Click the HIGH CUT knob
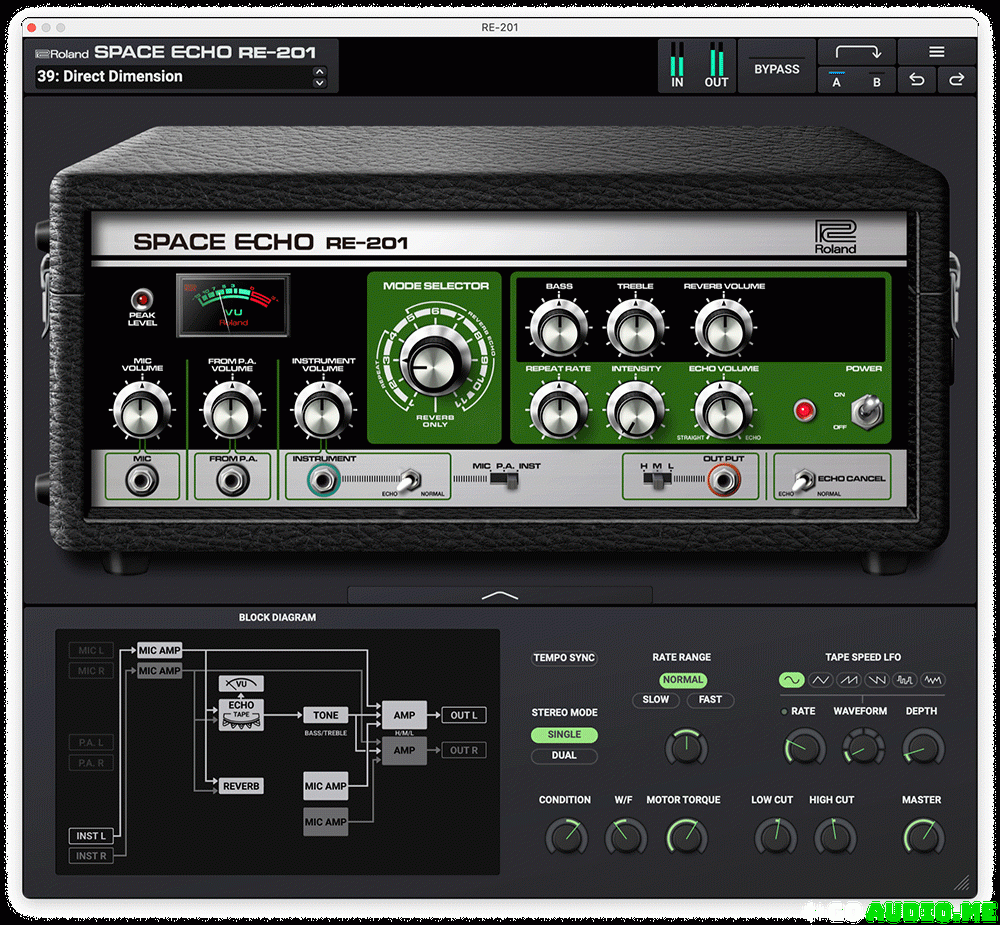The image size is (1000, 925). pos(835,836)
